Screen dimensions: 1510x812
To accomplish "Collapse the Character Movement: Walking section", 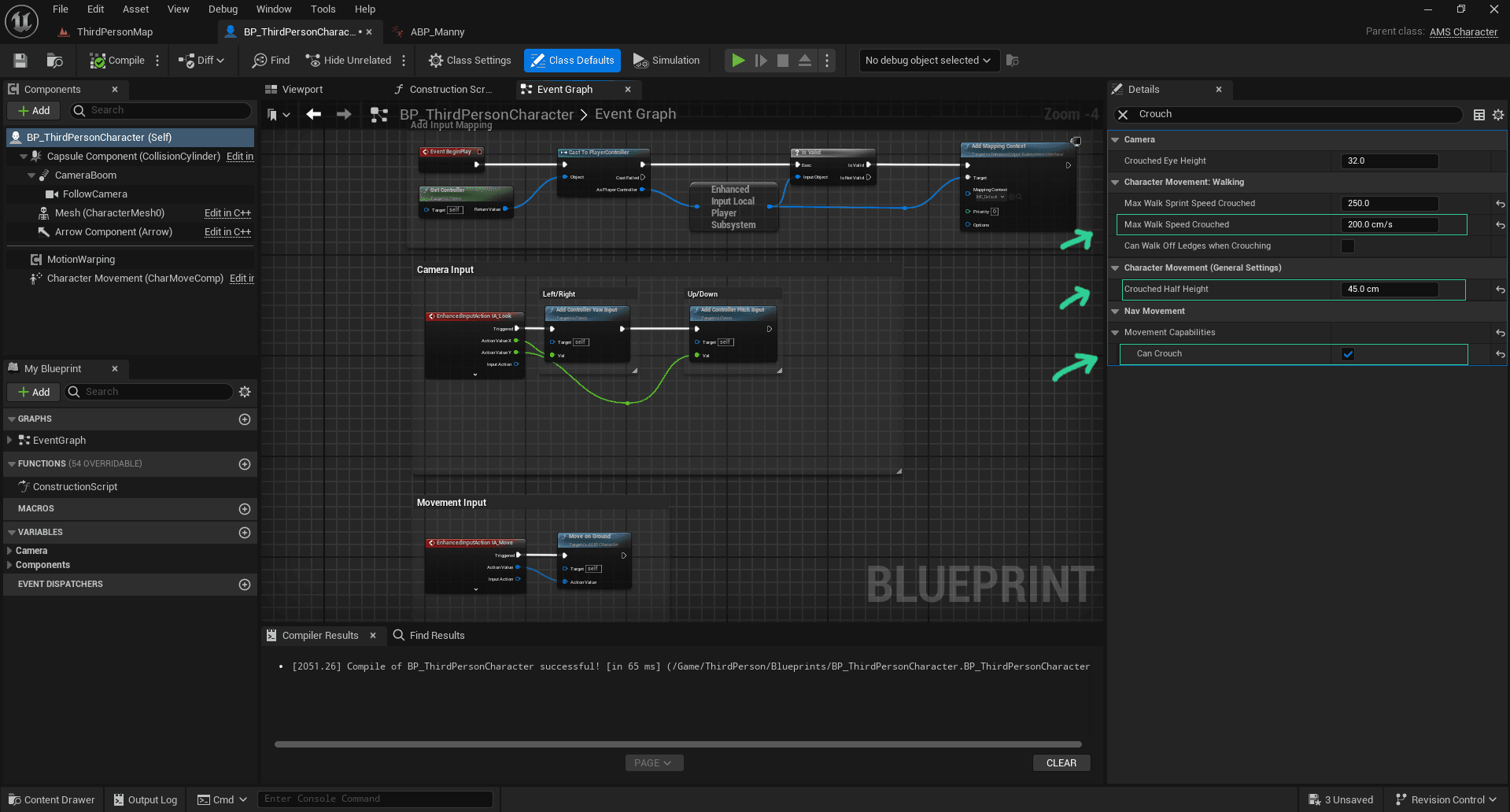I will 1115,183.
